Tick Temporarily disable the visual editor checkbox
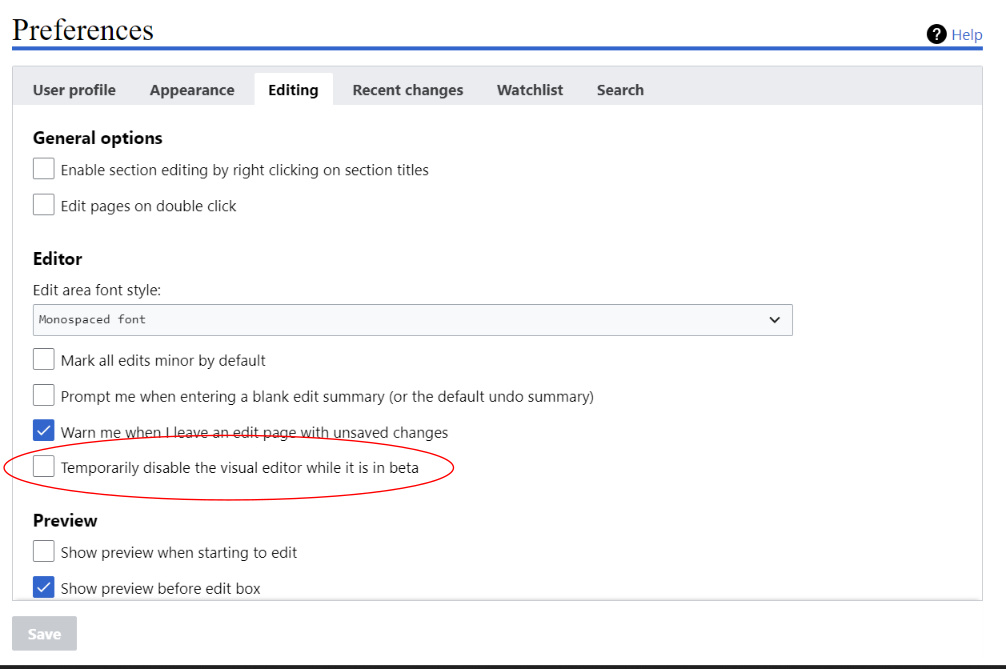The image size is (1006, 669). (44, 467)
